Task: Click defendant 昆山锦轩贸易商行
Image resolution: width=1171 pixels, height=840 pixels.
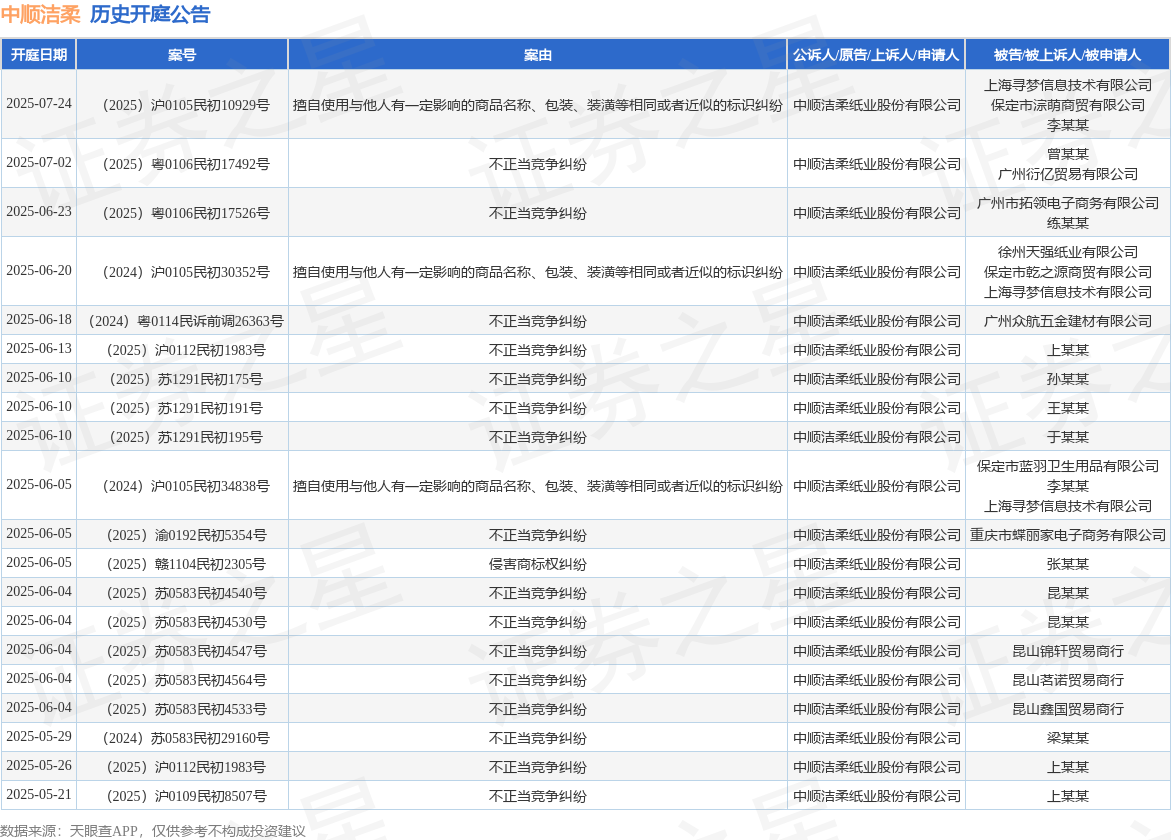Action: point(1068,652)
